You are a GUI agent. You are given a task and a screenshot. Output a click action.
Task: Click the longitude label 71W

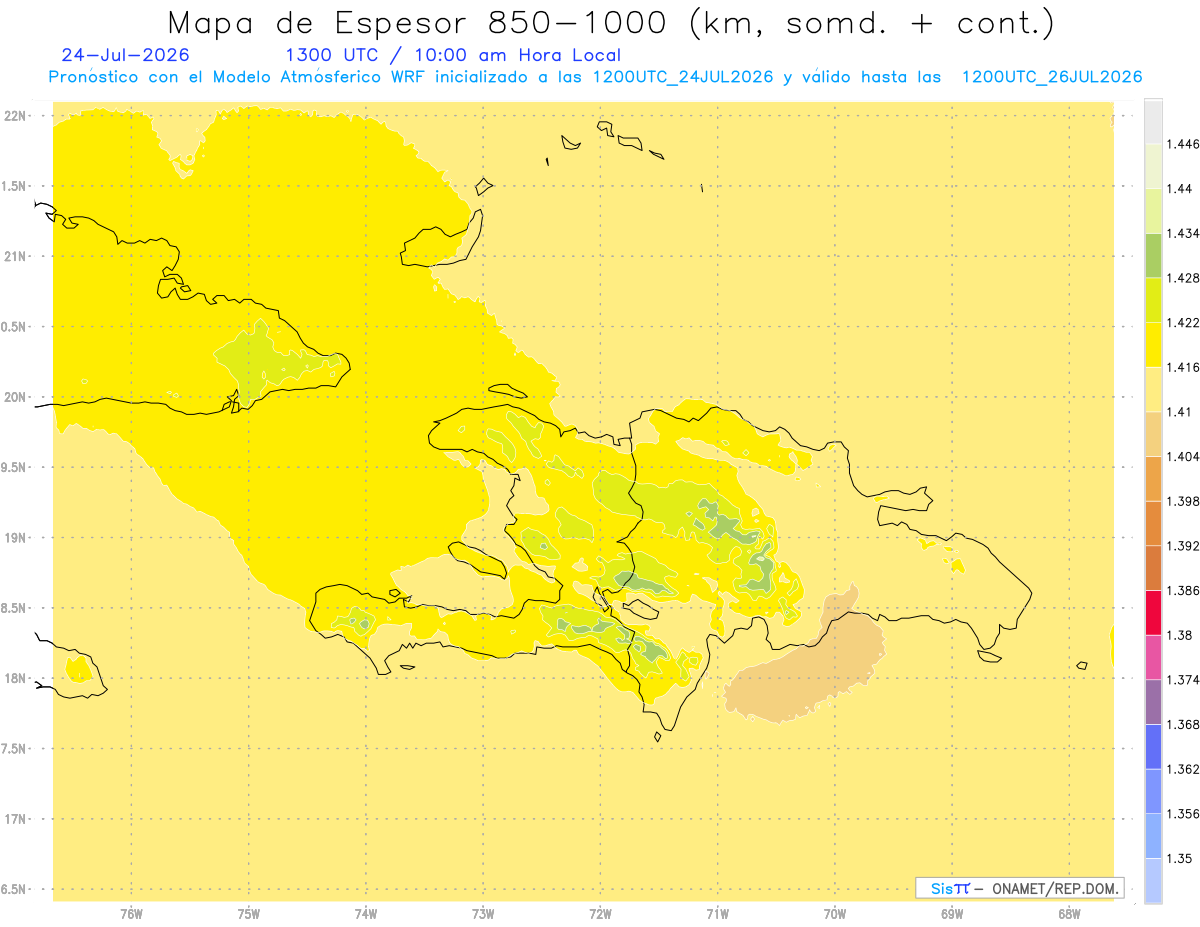click(717, 912)
